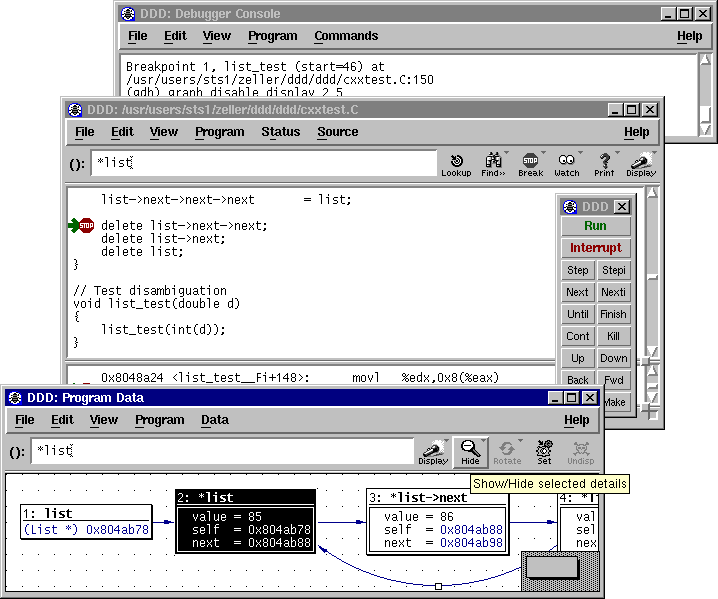Click the 'delete list->next;' source line

pyautogui.click(x=163, y=239)
